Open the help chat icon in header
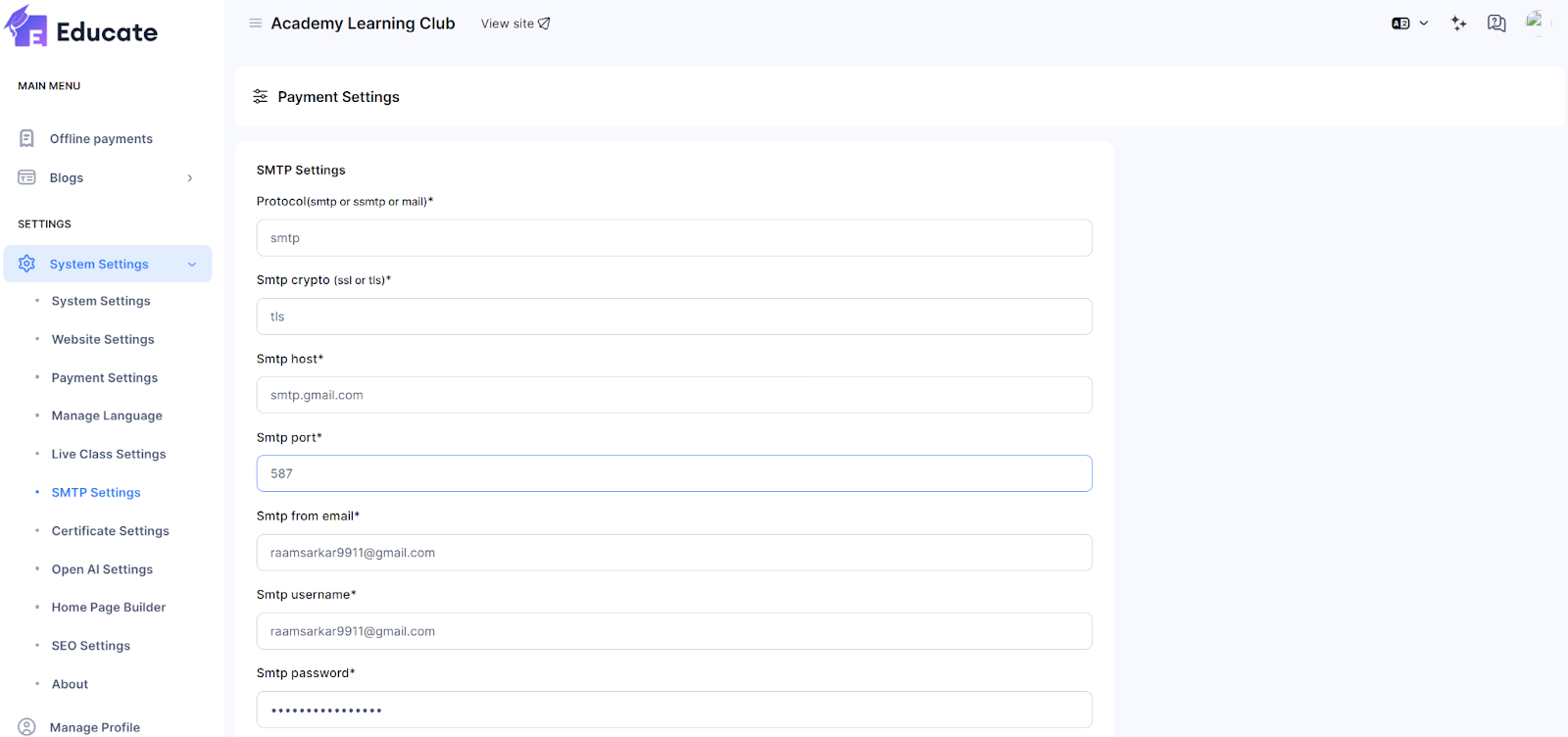 click(x=1495, y=24)
